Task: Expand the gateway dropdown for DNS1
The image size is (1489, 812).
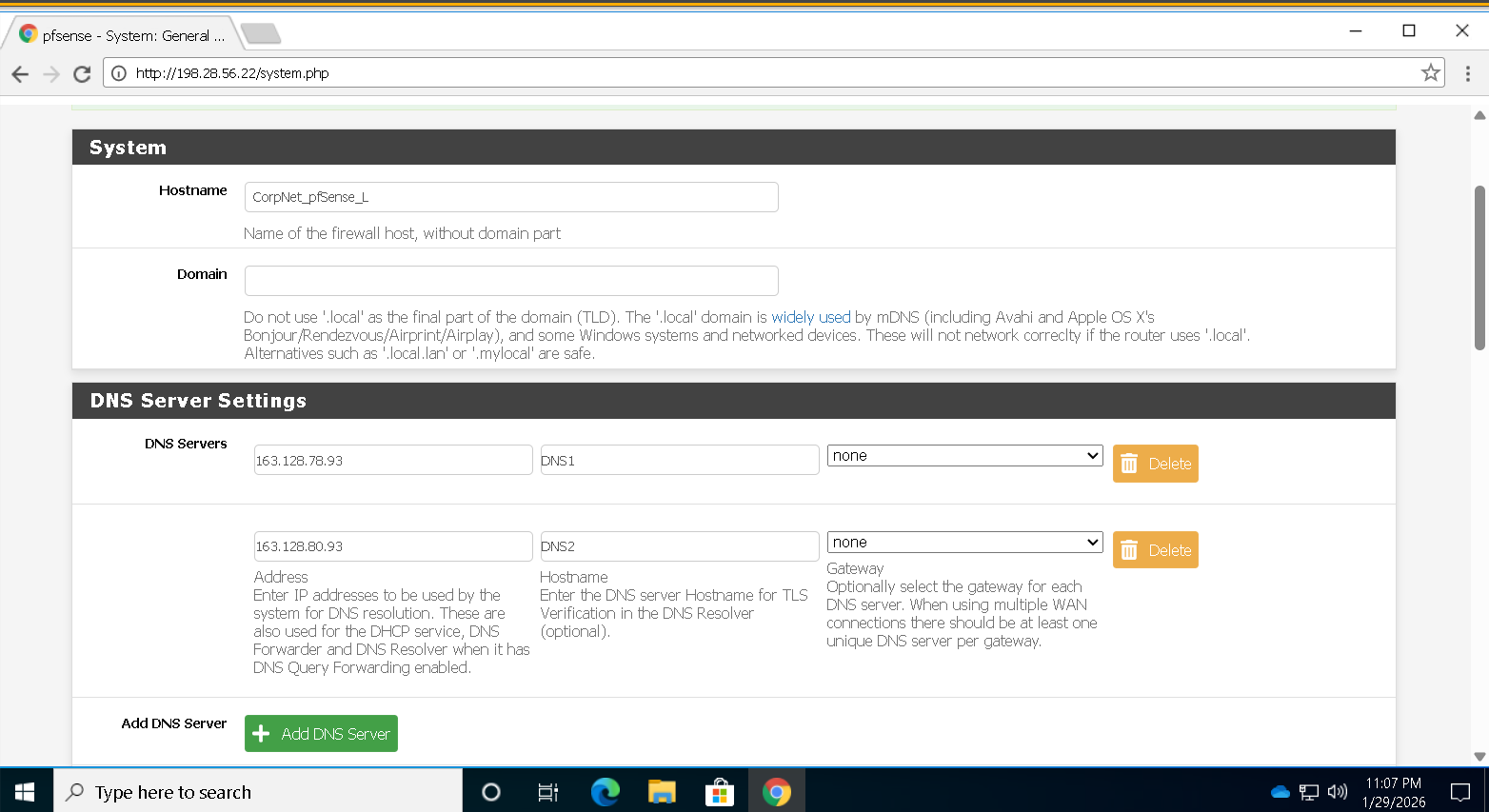Action: click(964, 456)
